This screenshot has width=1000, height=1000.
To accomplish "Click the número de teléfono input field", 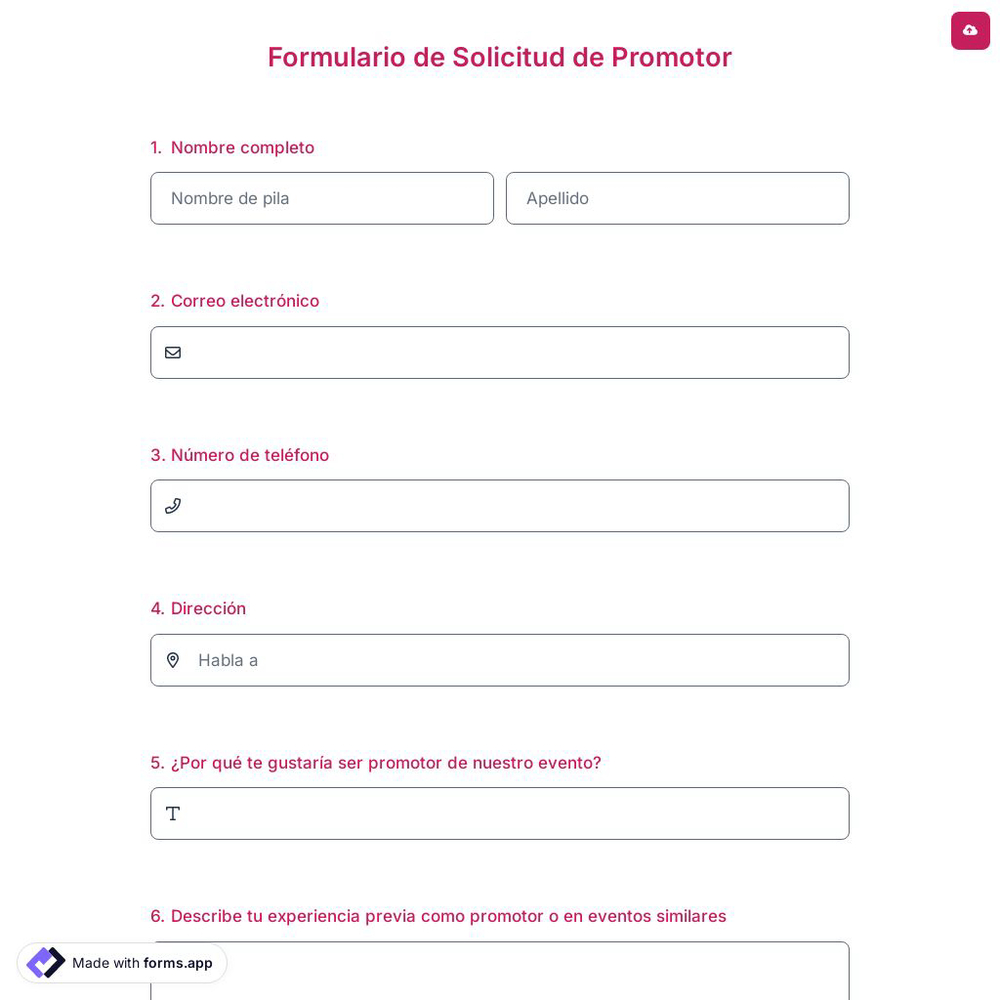I will click(520, 506).
